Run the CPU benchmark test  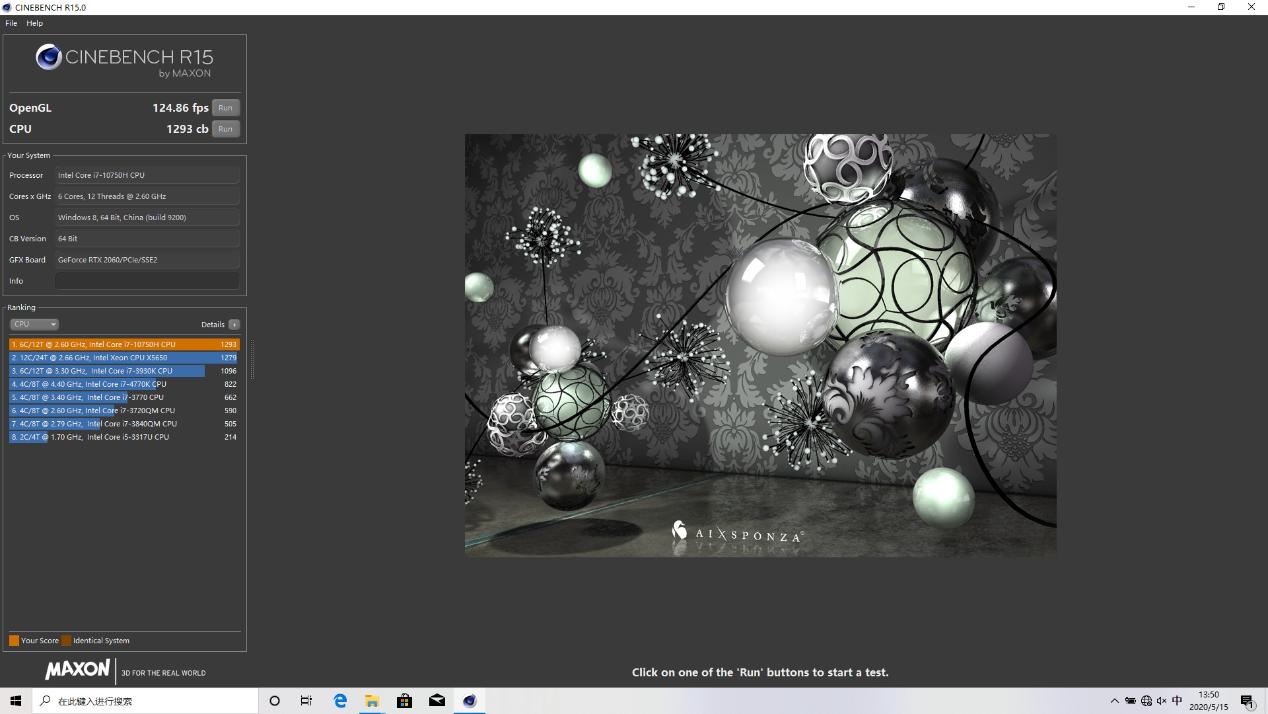coord(225,129)
